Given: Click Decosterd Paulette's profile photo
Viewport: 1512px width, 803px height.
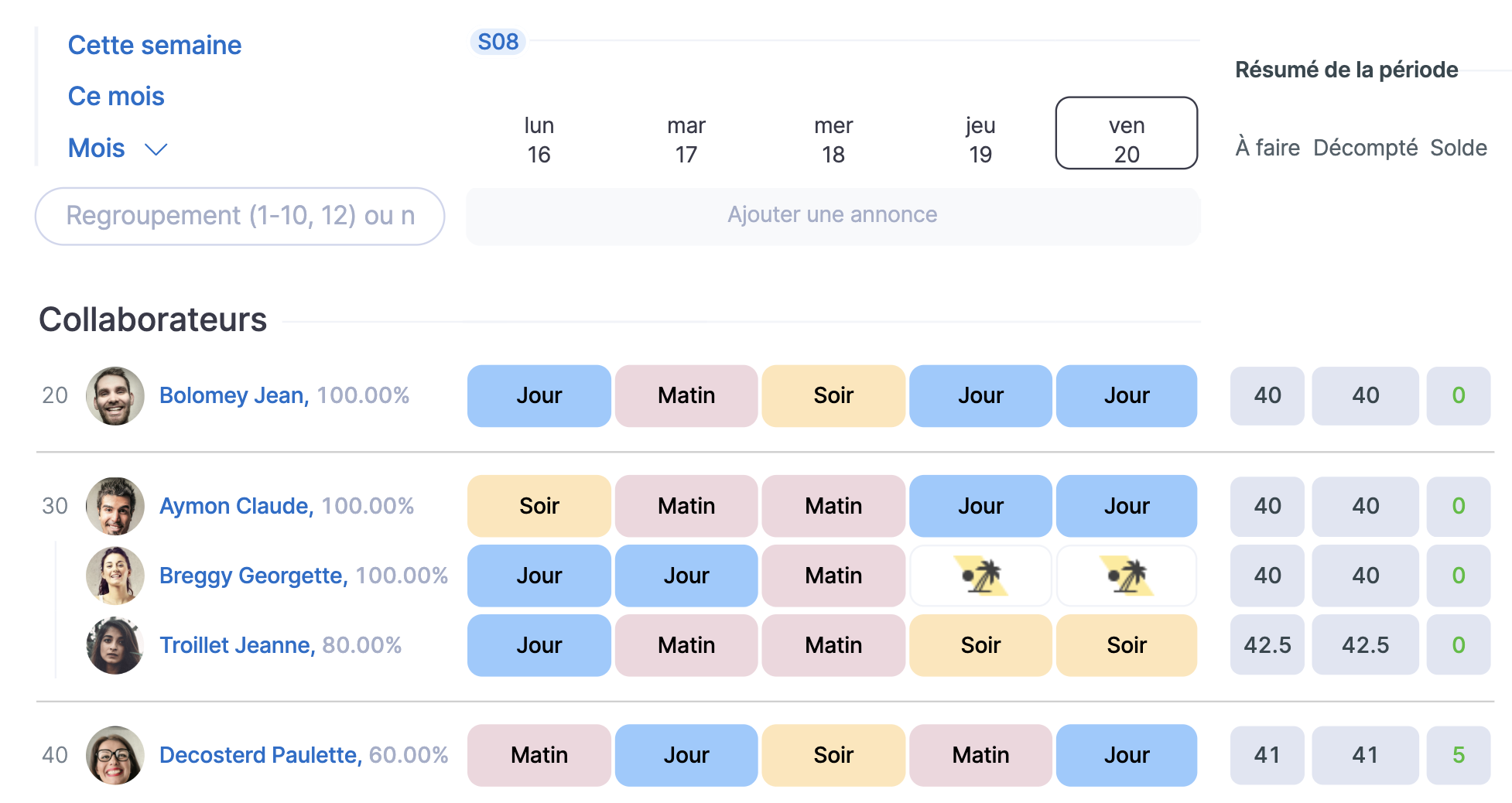Looking at the screenshot, I should (115, 755).
